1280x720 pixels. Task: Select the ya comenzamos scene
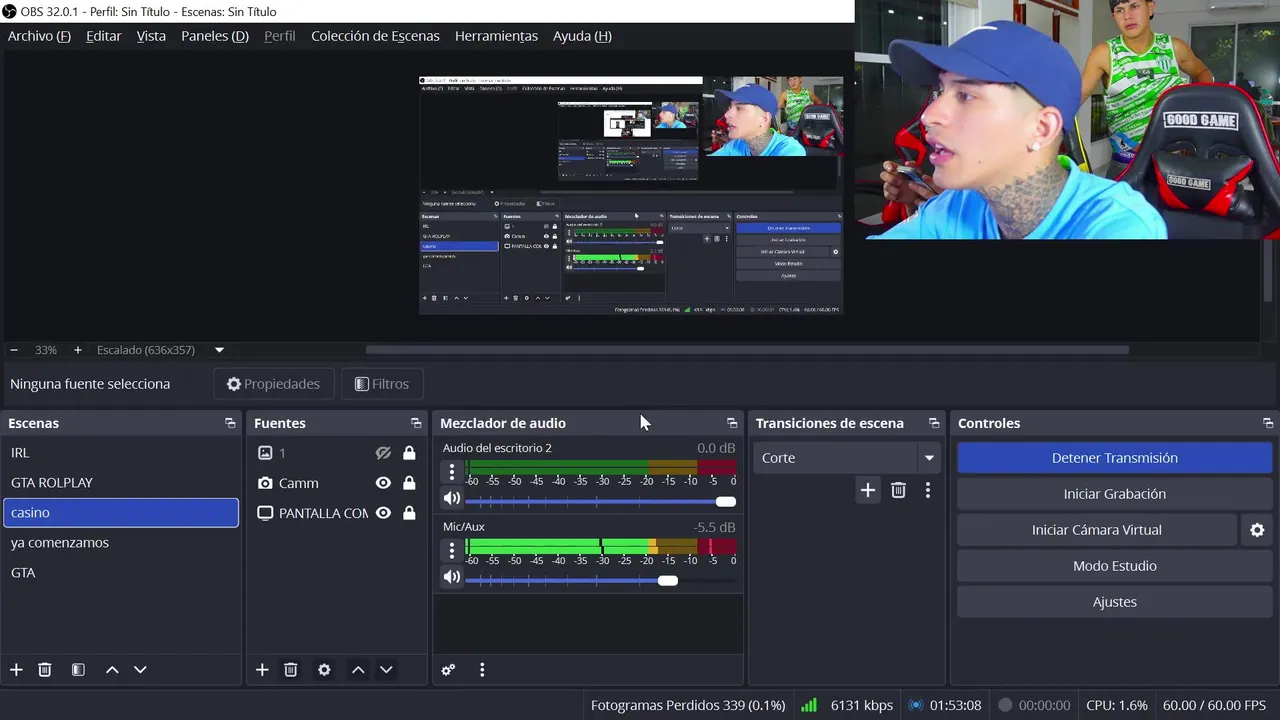coord(121,543)
